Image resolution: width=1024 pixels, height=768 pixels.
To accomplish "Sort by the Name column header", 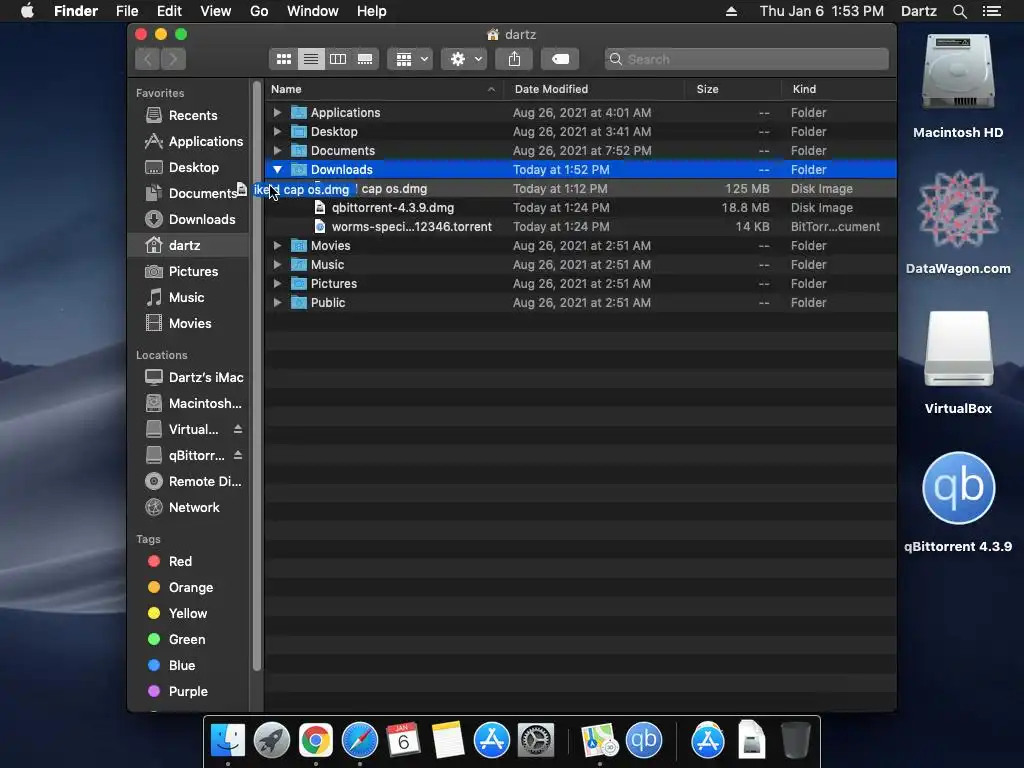I will (x=384, y=89).
